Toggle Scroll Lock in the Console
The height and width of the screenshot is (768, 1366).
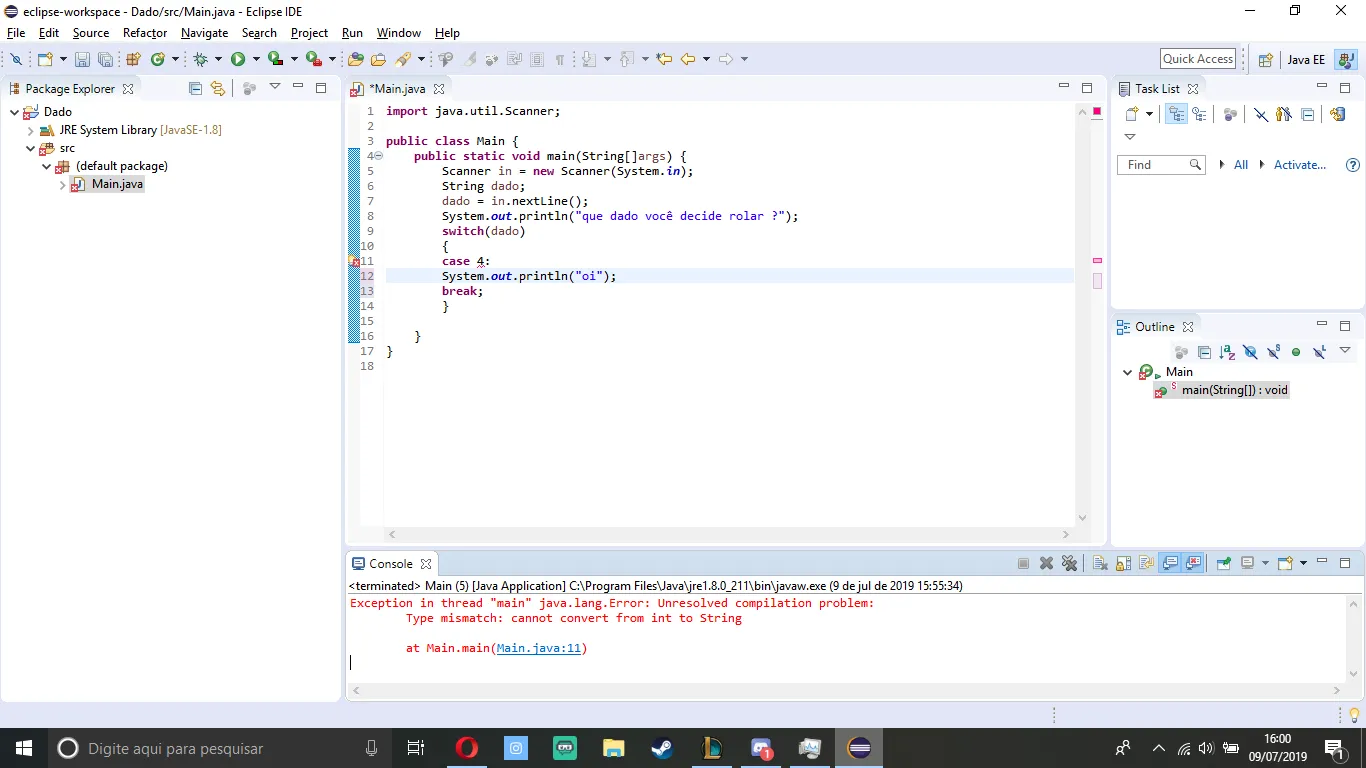(x=1123, y=563)
